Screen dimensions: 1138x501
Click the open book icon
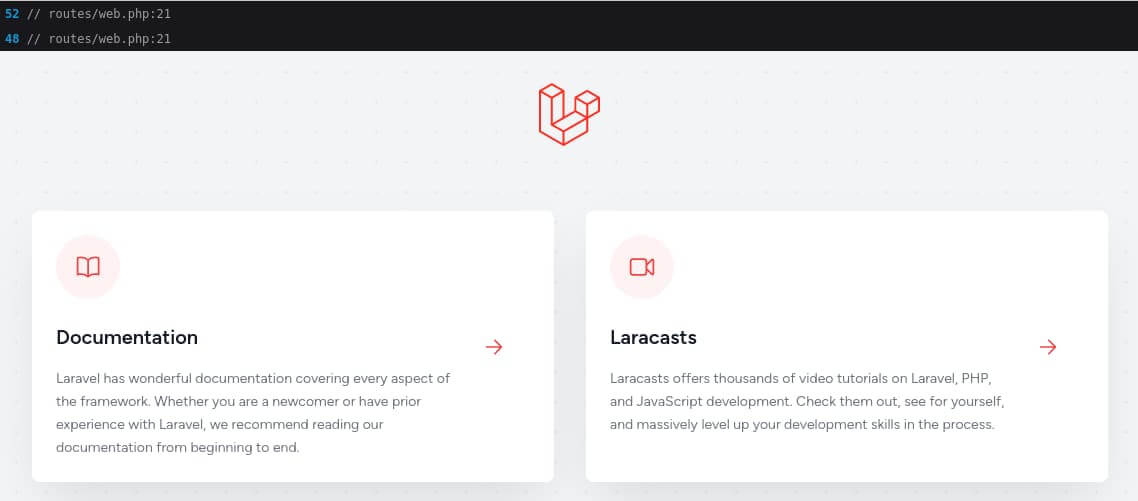(88, 267)
